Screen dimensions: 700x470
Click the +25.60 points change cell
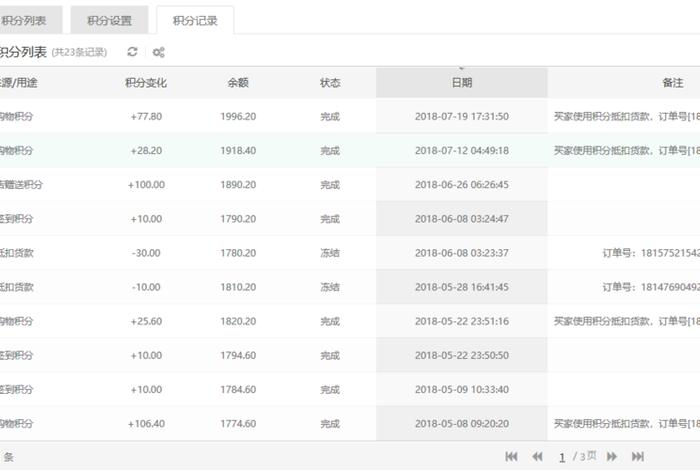coord(146,321)
